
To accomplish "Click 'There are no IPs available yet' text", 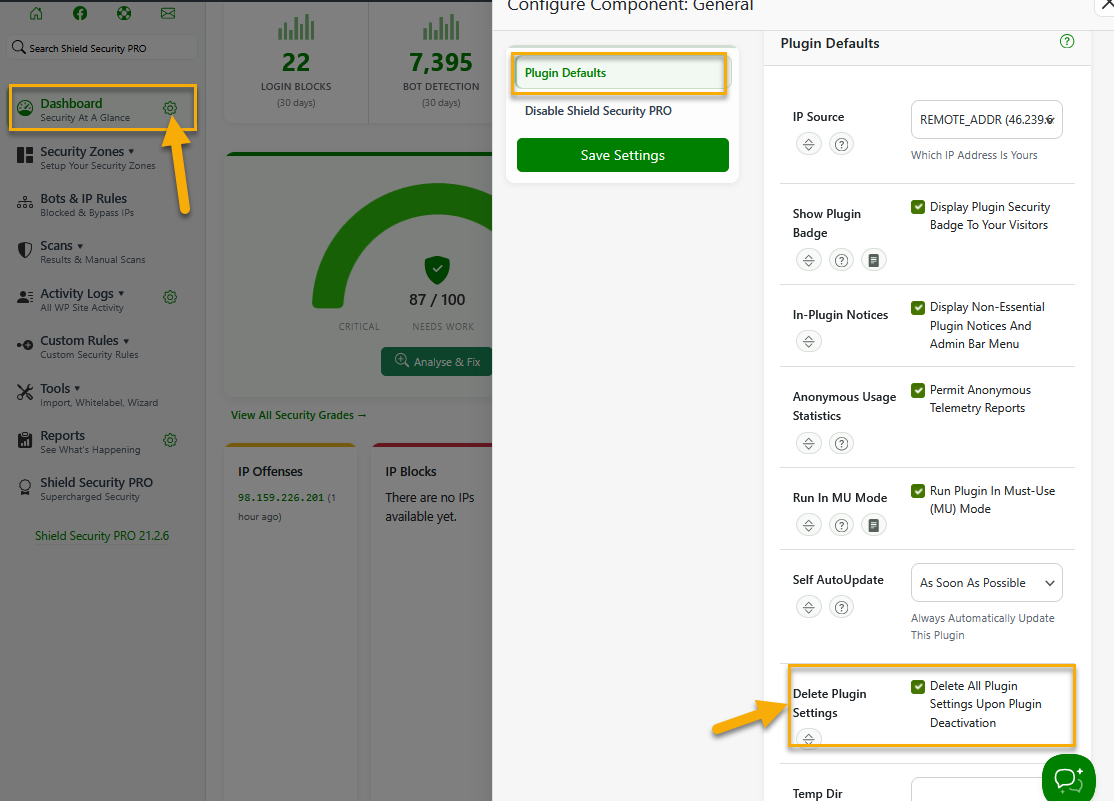I will tap(430, 507).
